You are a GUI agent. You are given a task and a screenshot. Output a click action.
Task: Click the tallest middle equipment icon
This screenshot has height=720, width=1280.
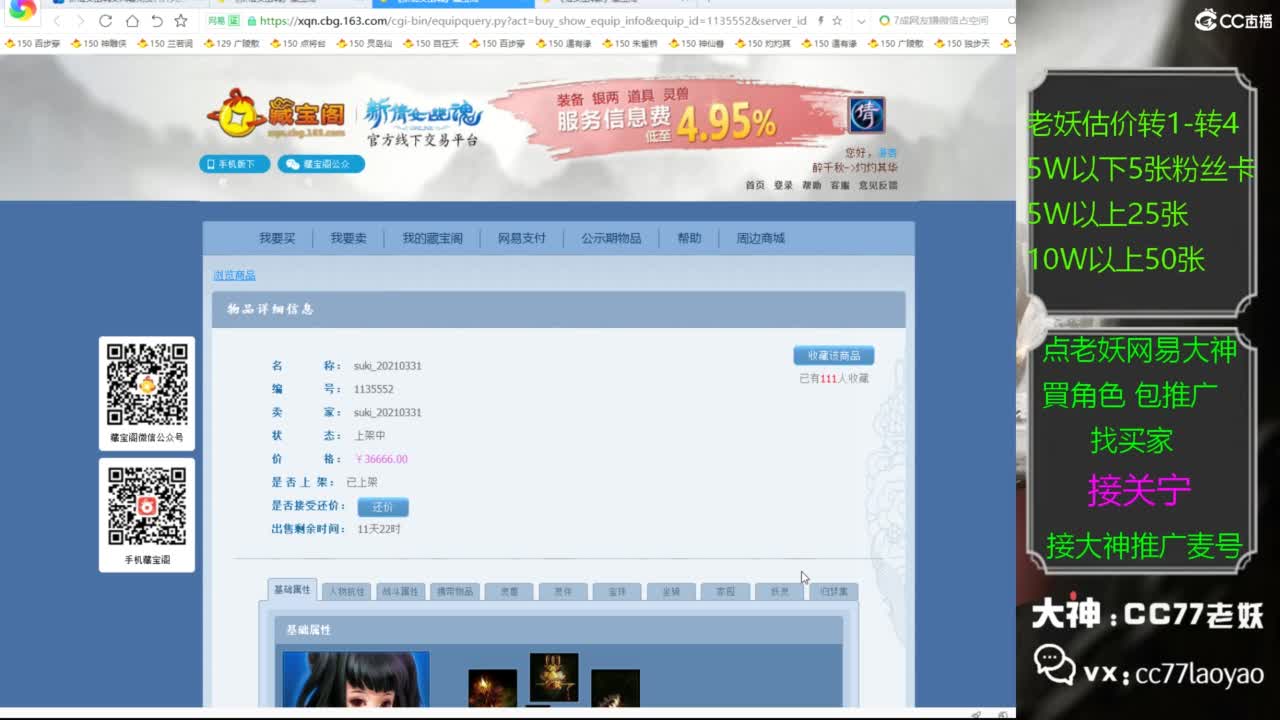(x=554, y=678)
